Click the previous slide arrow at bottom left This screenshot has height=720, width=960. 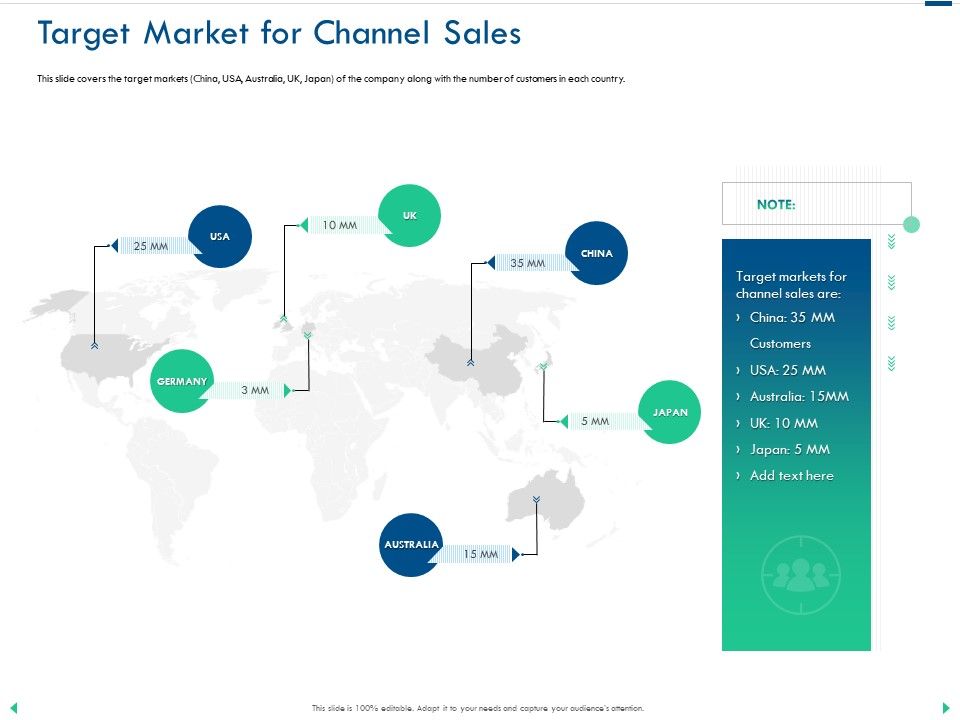point(13,708)
